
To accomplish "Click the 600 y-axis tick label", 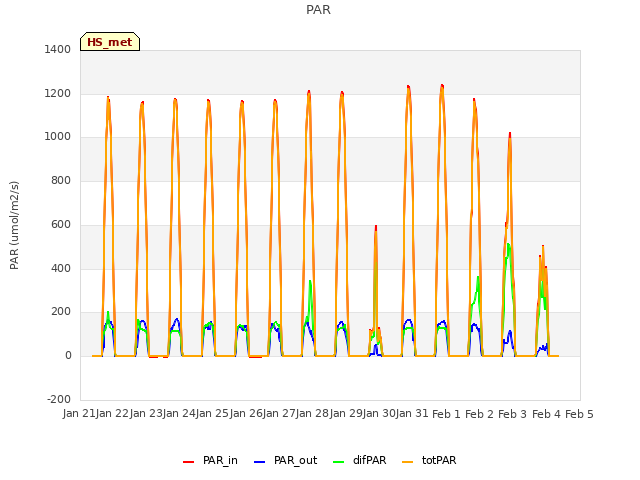I will [x=61, y=224].
